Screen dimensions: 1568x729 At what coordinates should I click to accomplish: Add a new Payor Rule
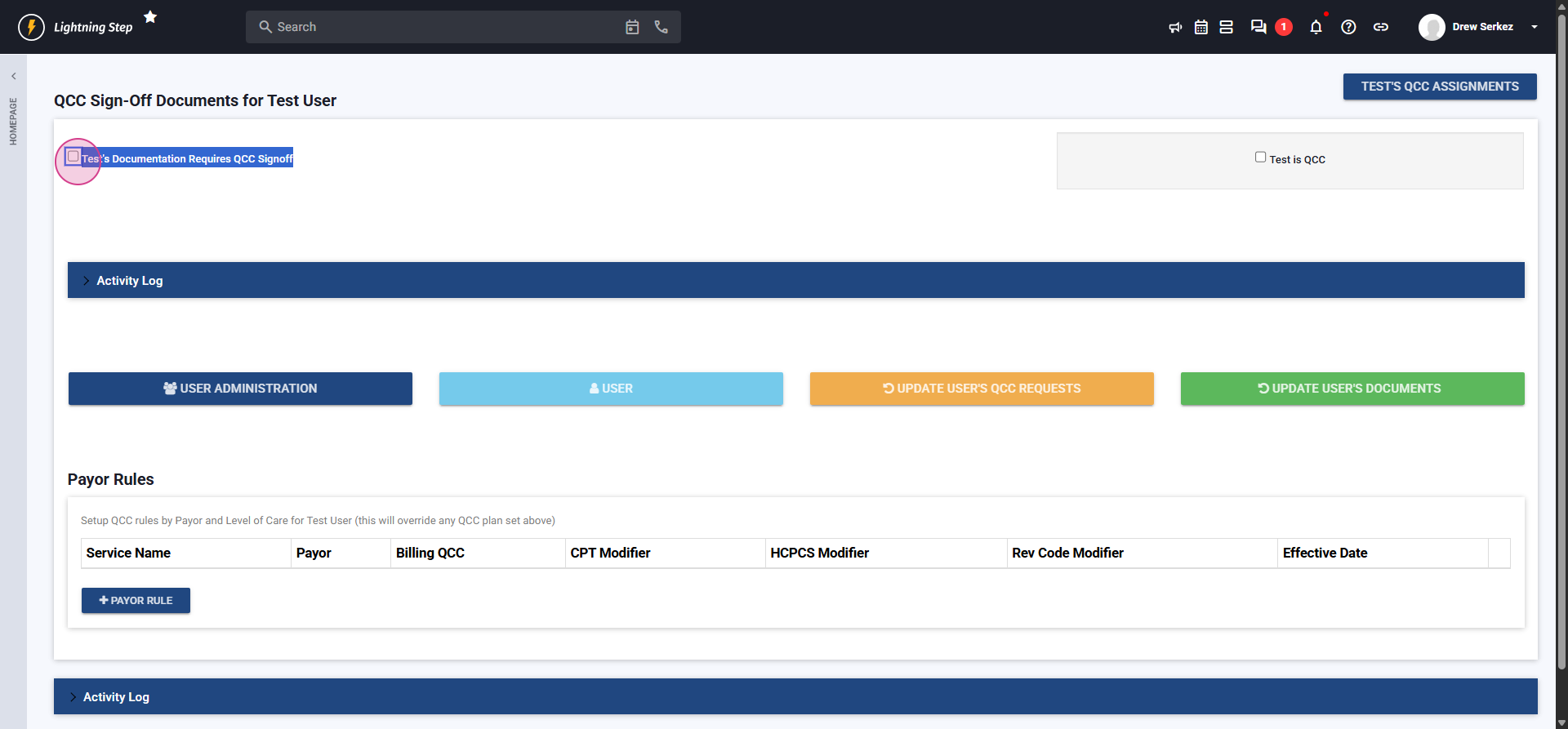pyautogui.click(x=136, y=601)
